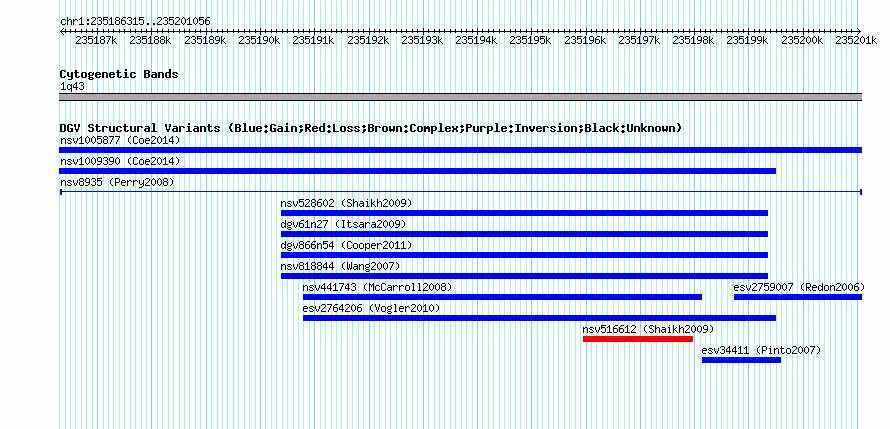The width and height of the screenshot is (890, 429).
Task: Click the 235200k ruler tick label
Action: click(802, 40)
